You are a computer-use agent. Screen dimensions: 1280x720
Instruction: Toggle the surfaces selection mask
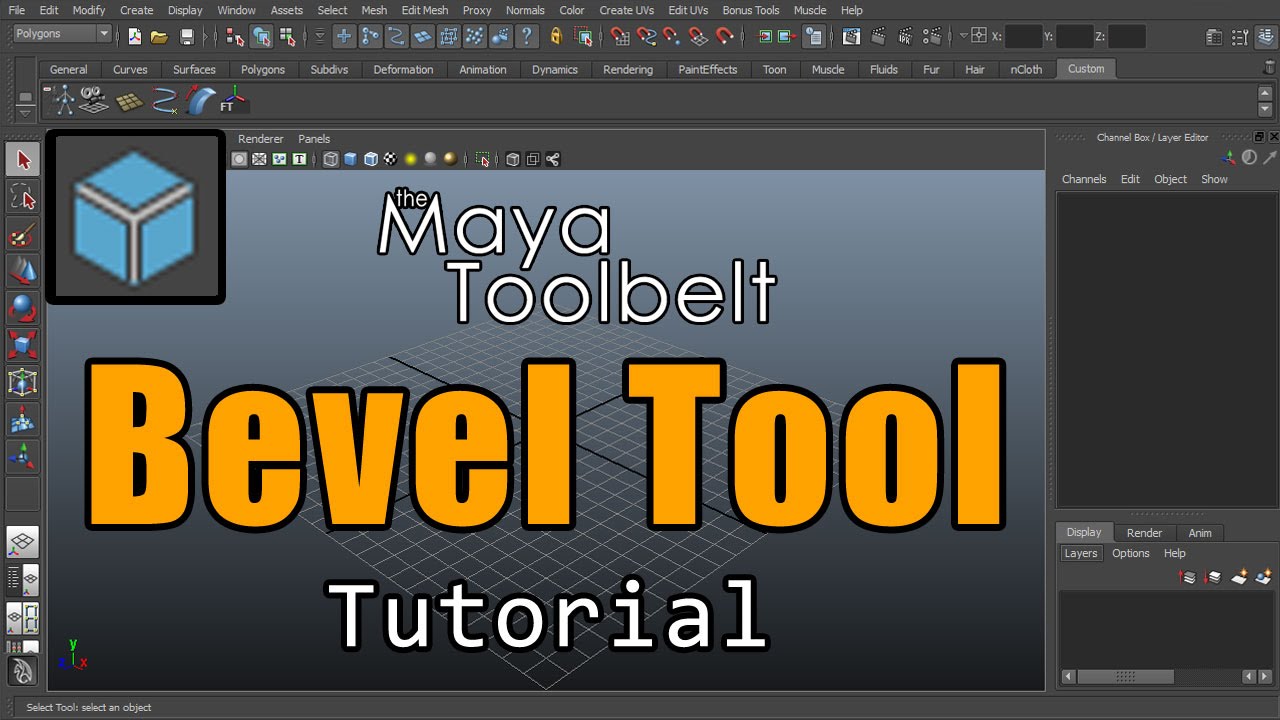(423, 37)
